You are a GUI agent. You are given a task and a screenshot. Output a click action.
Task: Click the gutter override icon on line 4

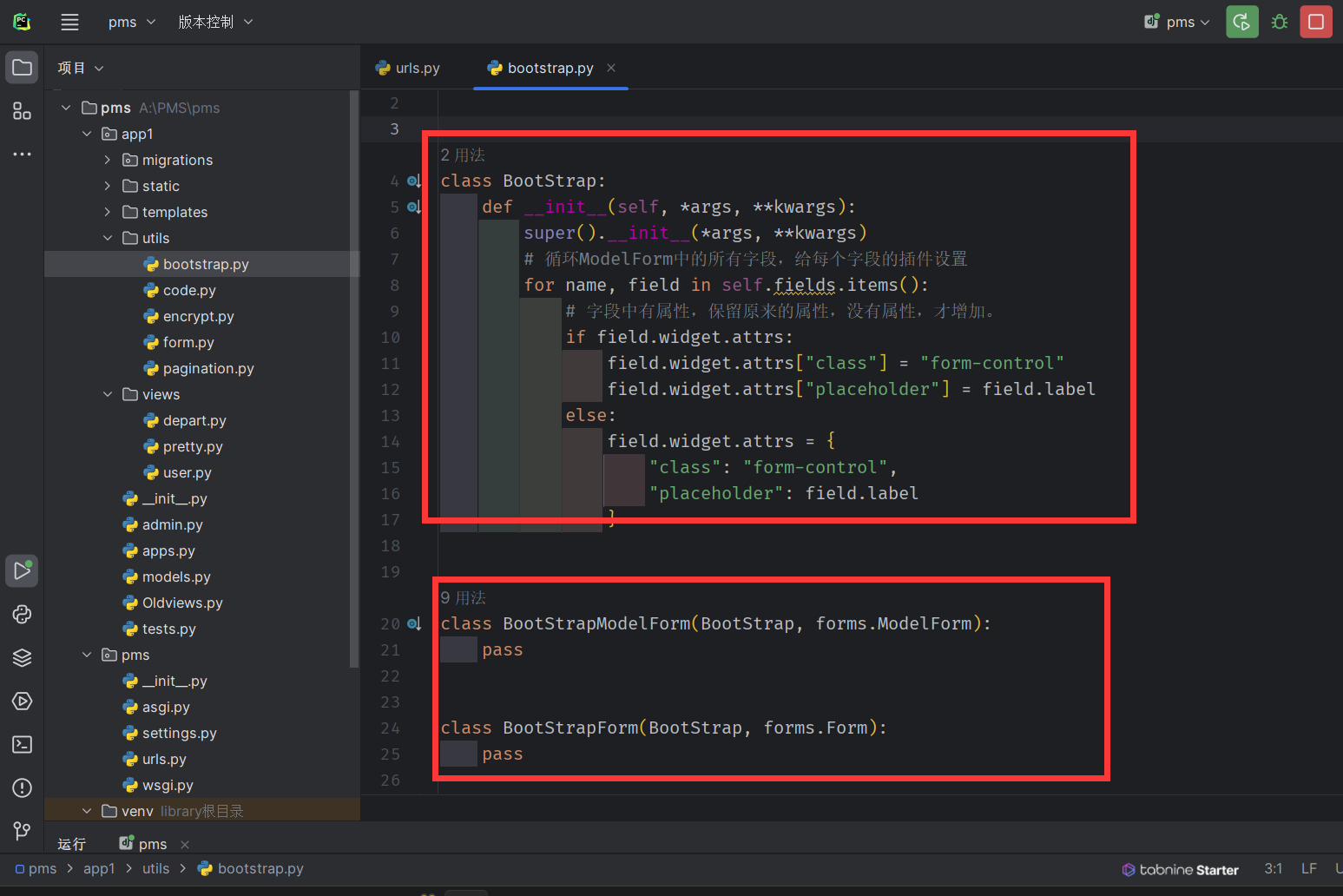coord(414,181)
